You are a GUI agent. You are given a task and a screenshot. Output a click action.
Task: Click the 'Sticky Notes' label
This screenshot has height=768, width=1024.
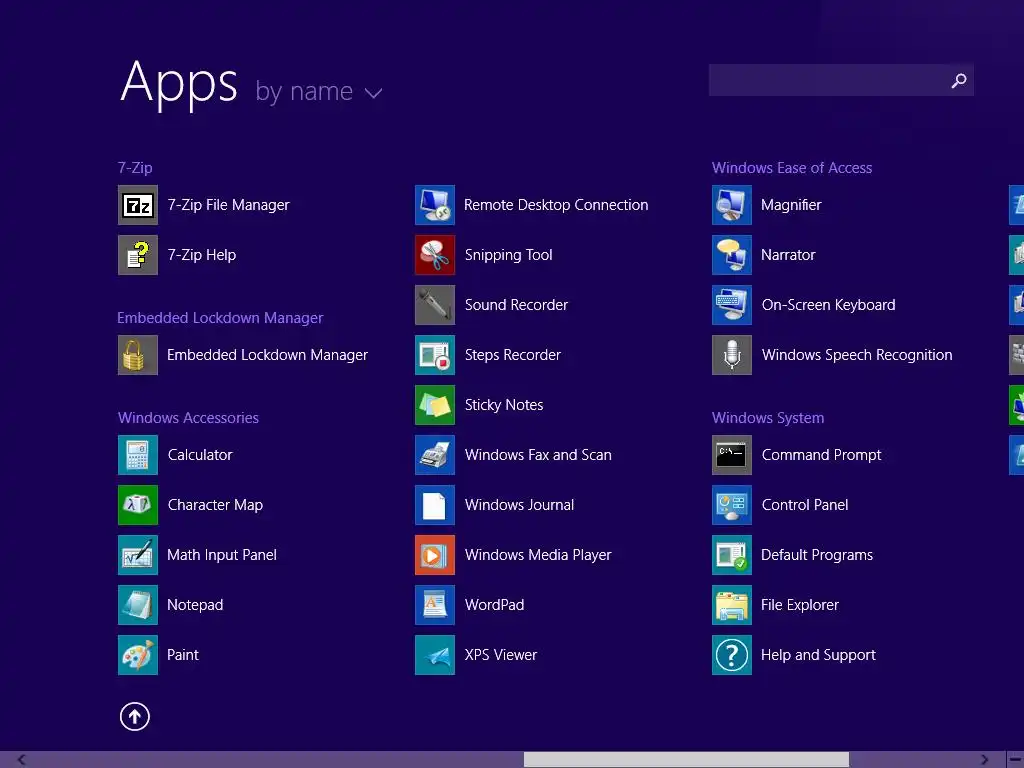504,405
